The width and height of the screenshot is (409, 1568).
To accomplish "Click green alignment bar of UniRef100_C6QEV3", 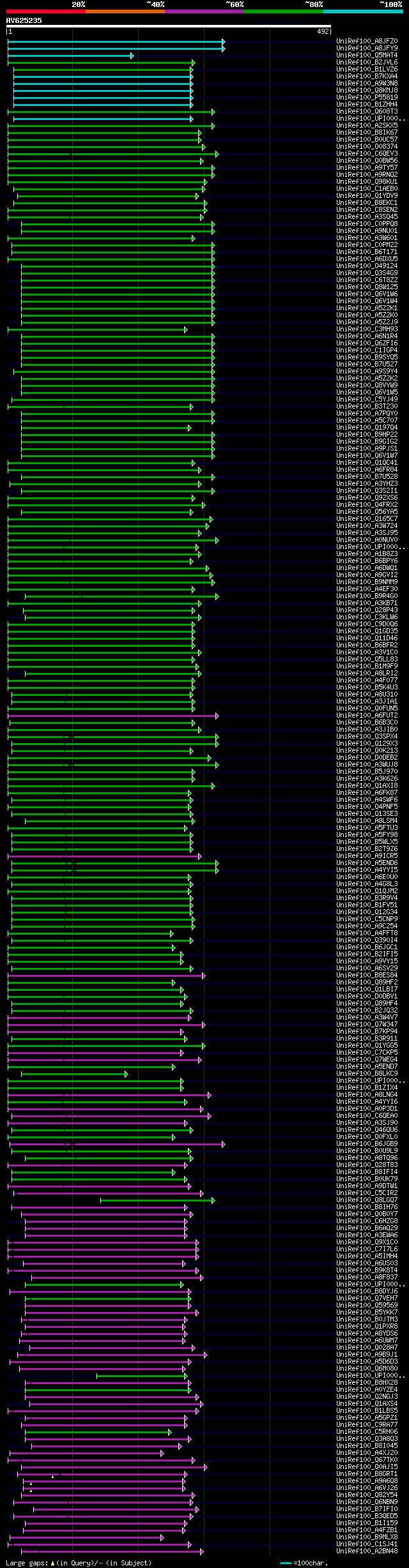I will [x=113, y=154].
